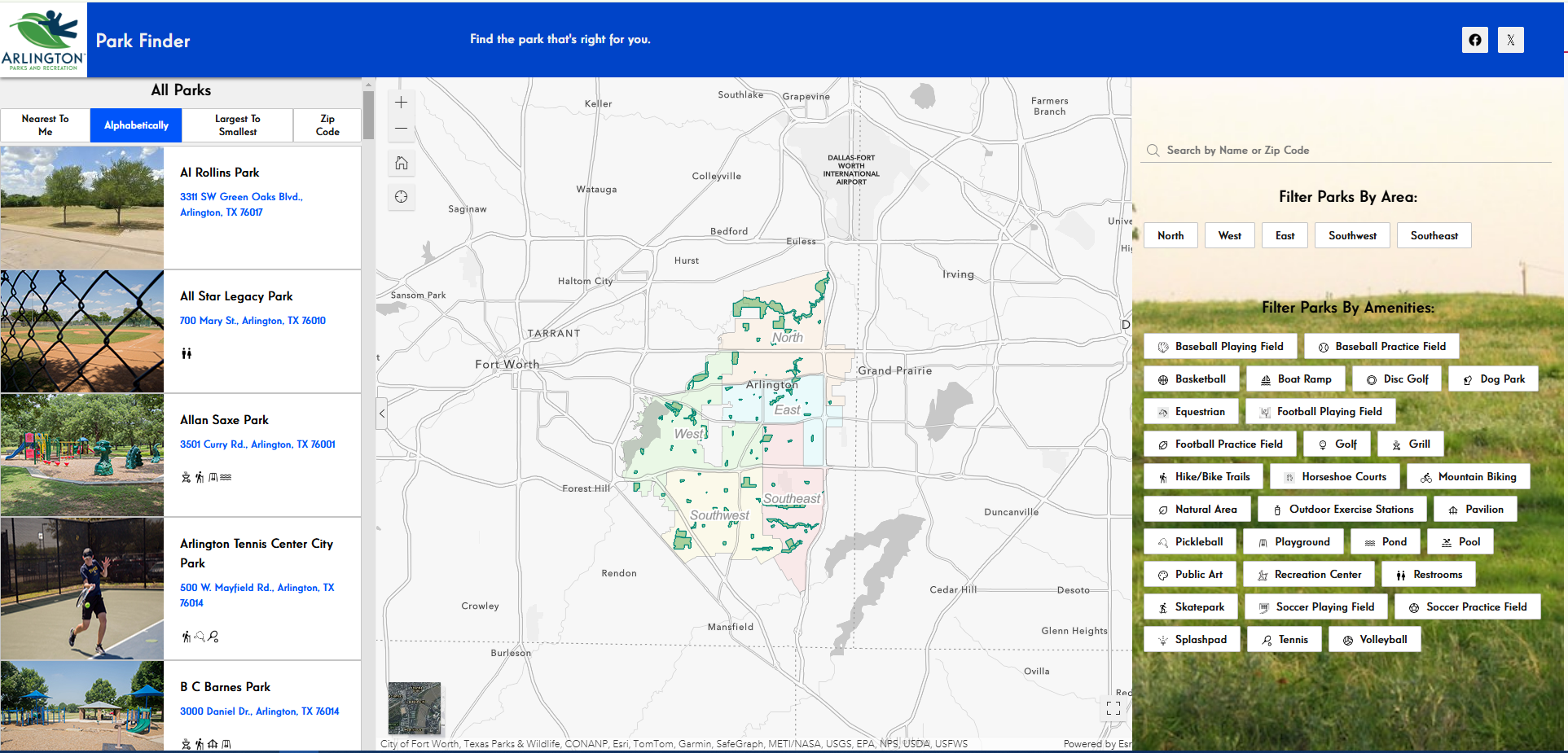Image resolution: width=1568 pixels, height=753 pixels.
Task: Collapse the park list sidebar
Action: [x=380, y=414]
